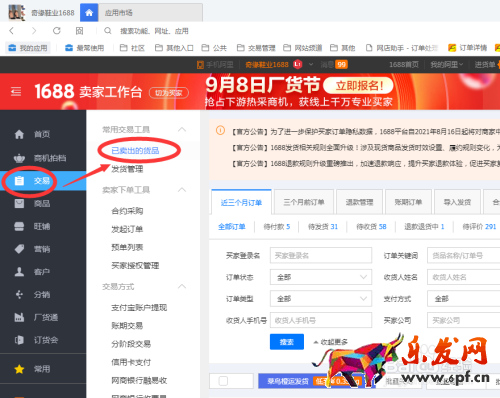The image size is (500, 398).
Task: Open the 订单类型 dropdown
Action: tap(321, 299)
